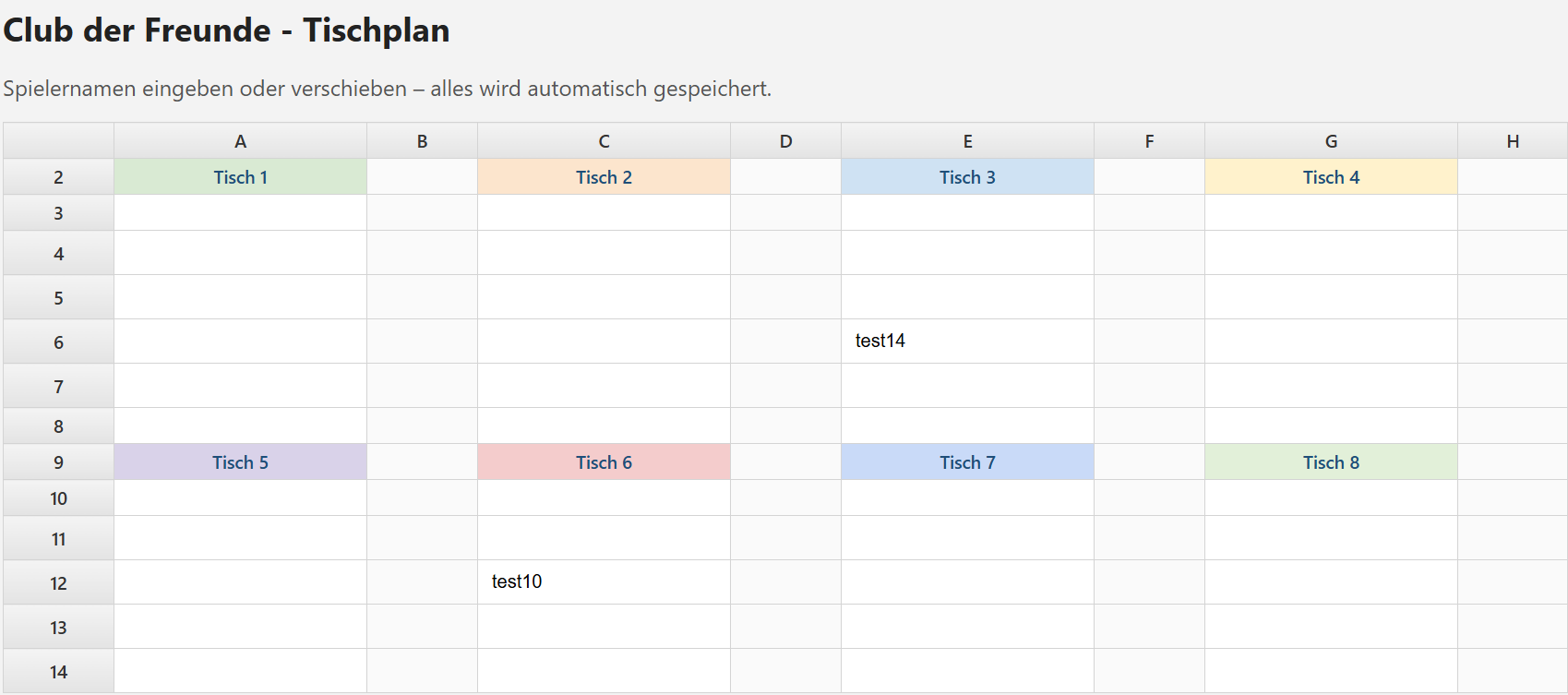The width and height of the screenshot is (1568, 695).
Task: Select entire column A via header
Action: tap(240, 140)
